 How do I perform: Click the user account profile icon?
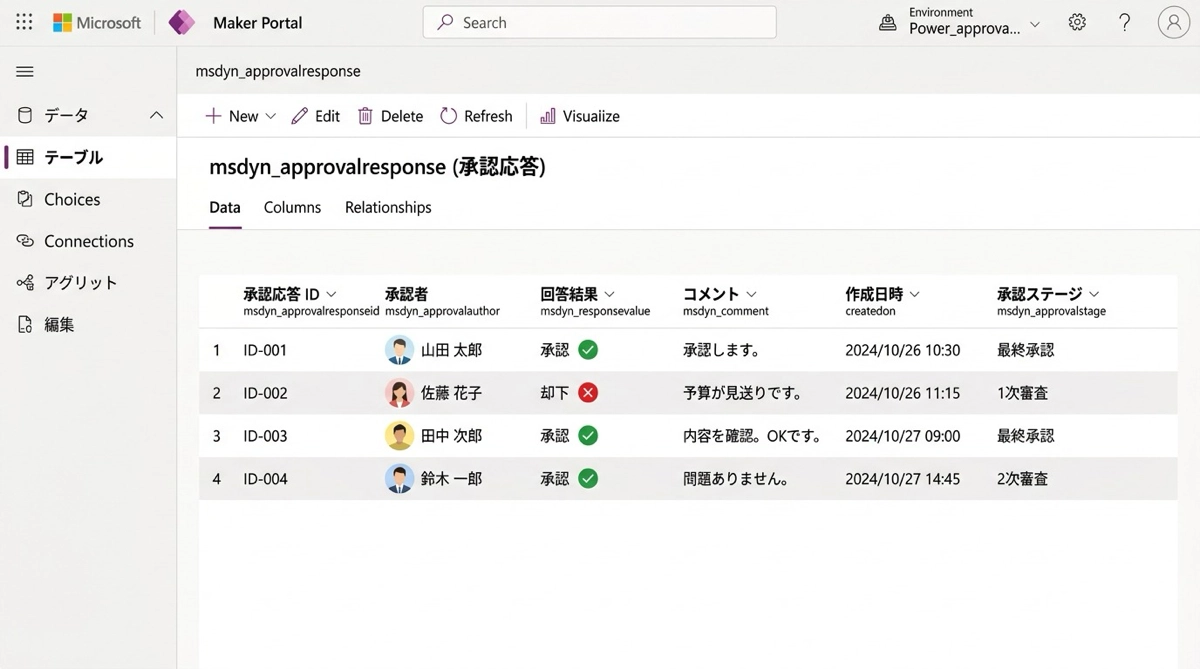coord(1173,22)
